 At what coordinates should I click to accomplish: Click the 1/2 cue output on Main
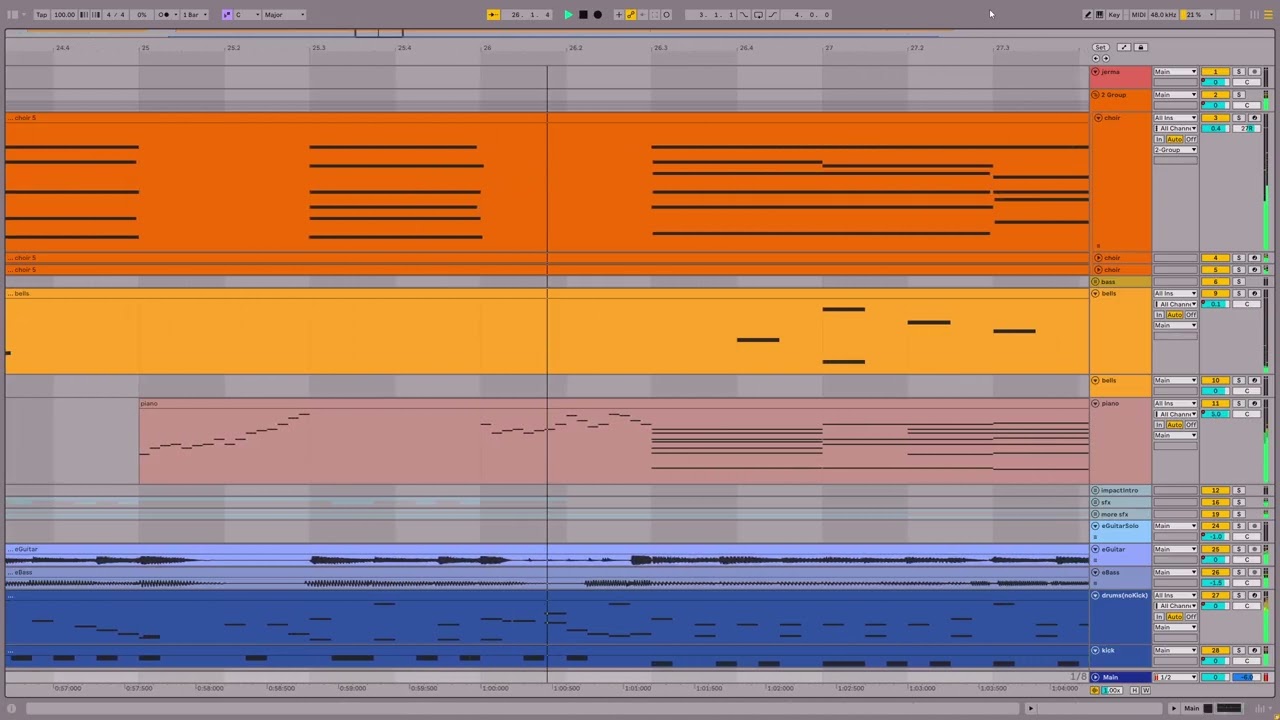(1175, 678)
